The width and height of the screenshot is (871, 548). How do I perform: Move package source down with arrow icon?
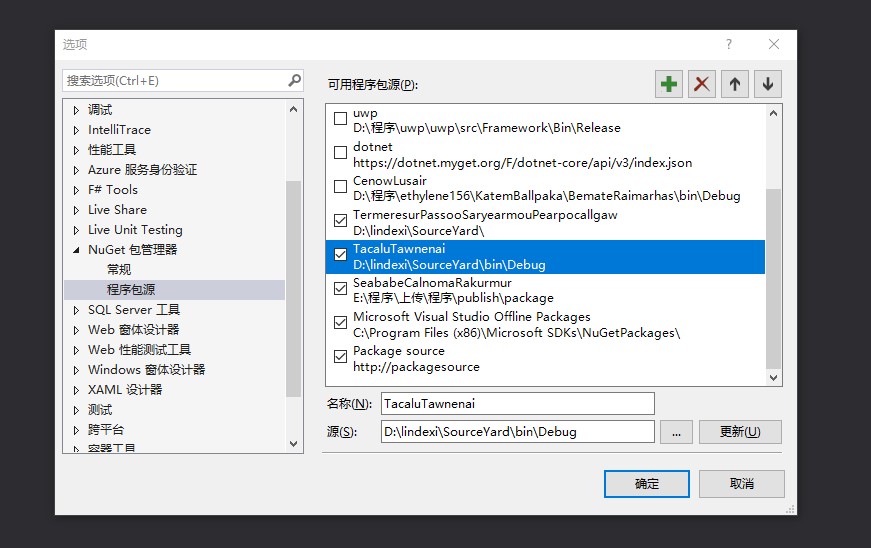coord(768,85)
